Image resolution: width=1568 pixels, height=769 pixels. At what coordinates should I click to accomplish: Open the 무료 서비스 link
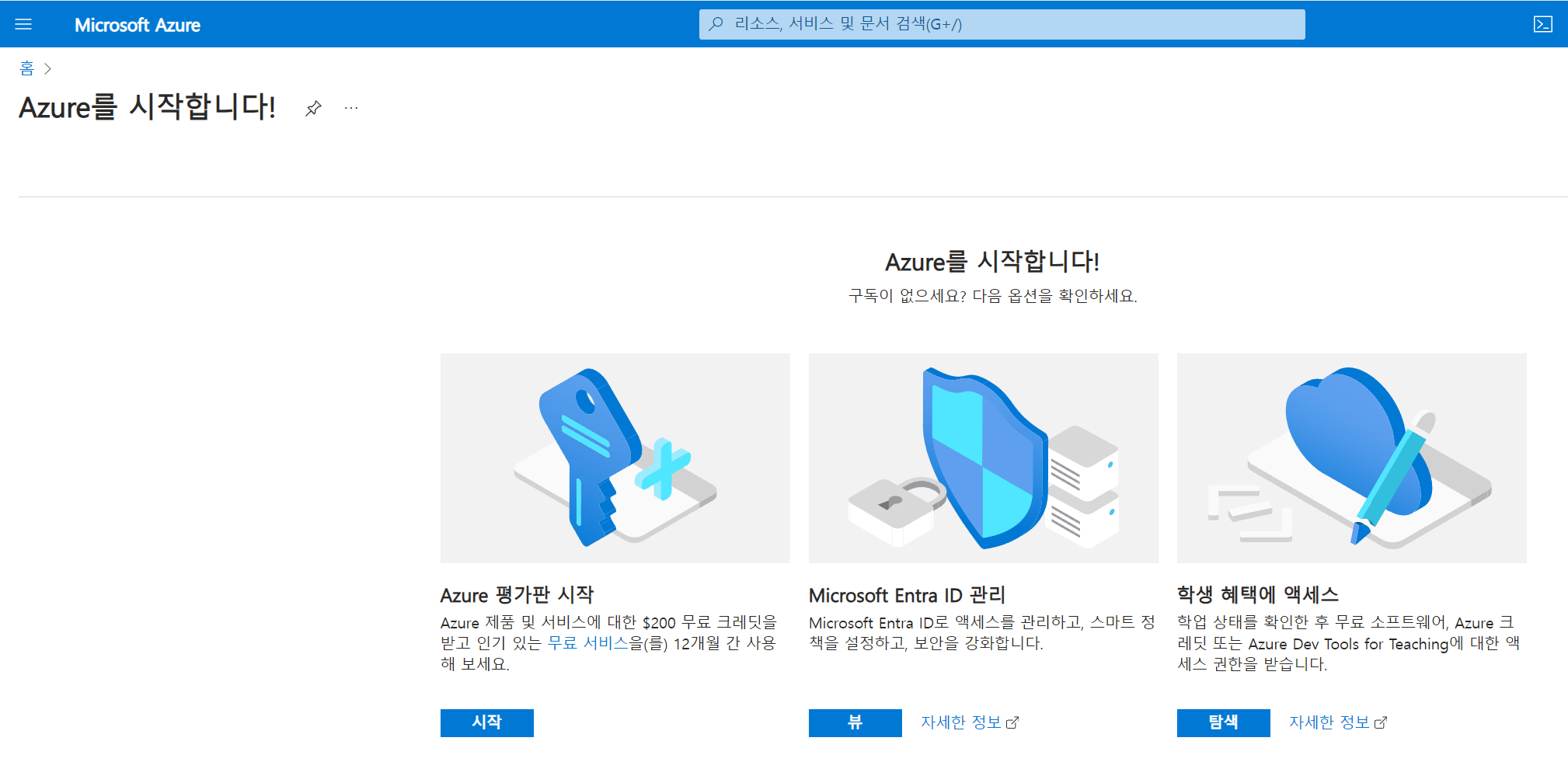(x=587, y=643)
